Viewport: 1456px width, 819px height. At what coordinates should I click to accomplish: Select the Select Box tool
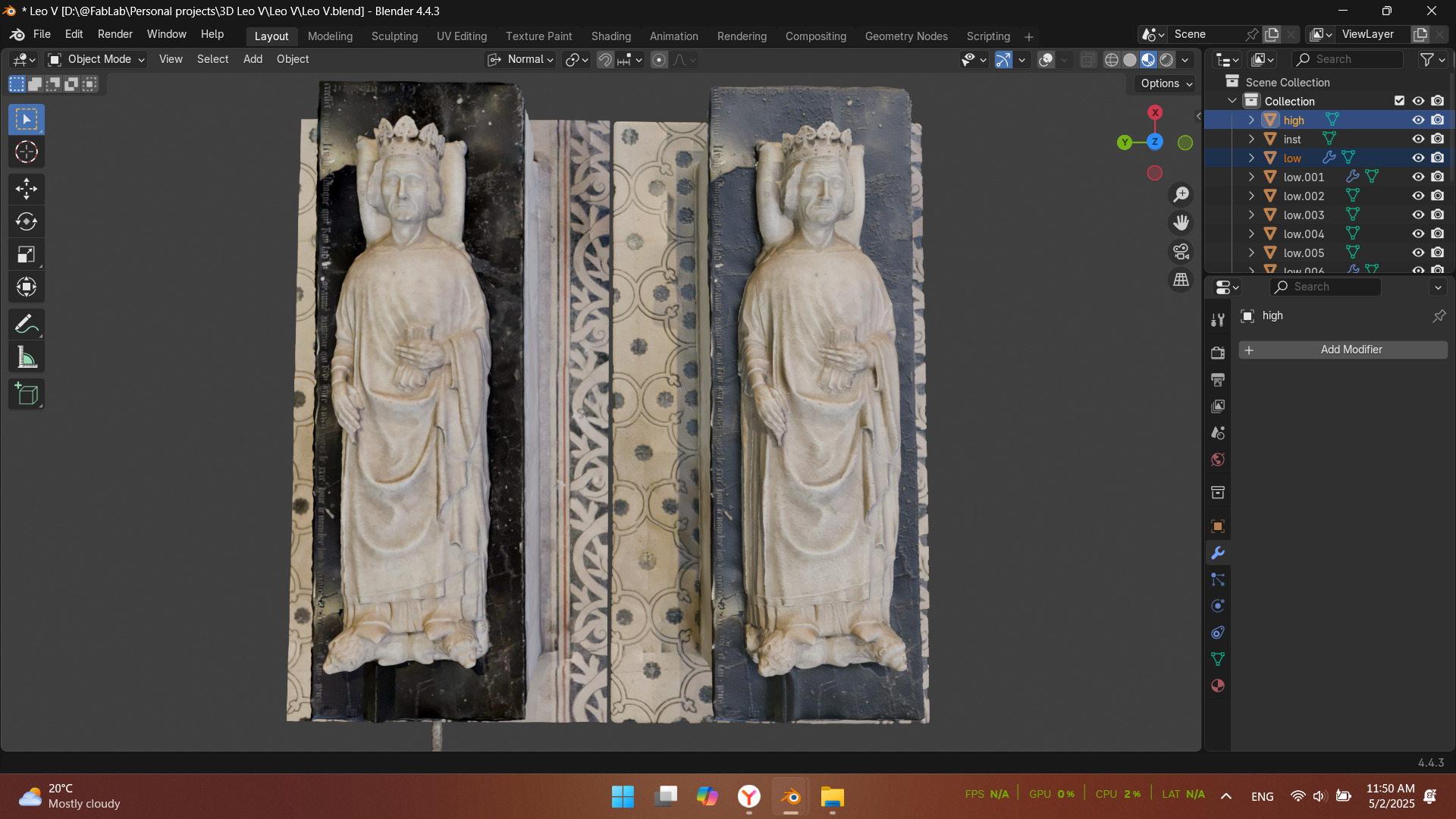click(x=27, y=120)
